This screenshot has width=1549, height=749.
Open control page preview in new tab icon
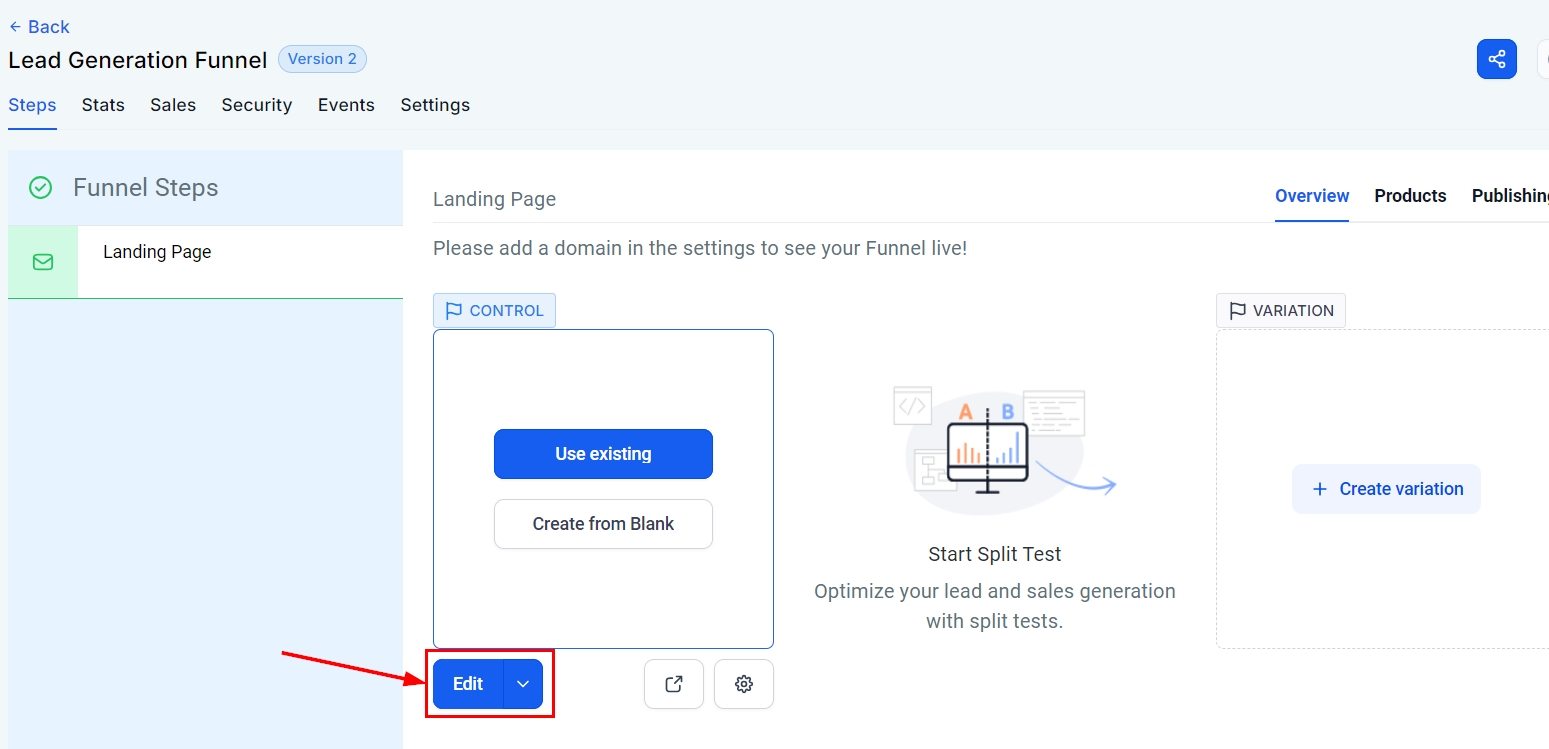(x=674, y=684)
